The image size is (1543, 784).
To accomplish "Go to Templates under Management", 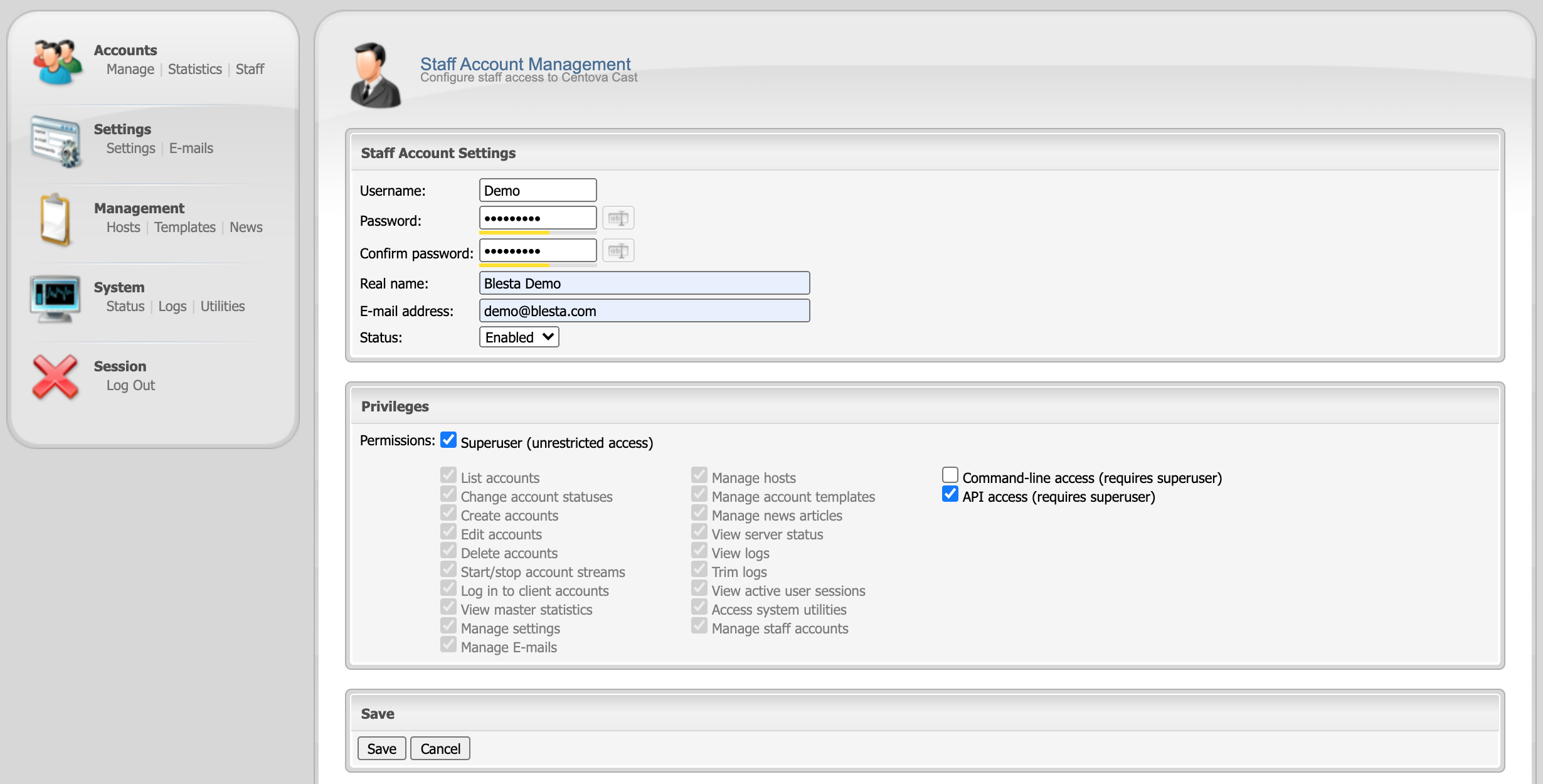I will 184,227.
